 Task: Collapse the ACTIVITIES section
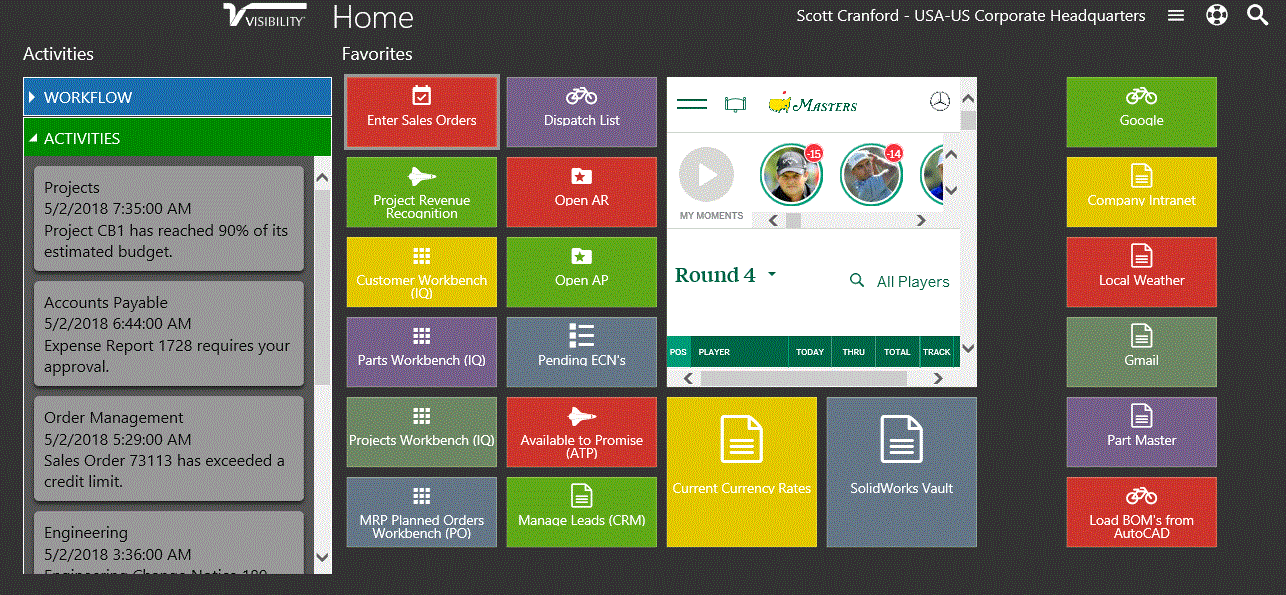(177, 138)
